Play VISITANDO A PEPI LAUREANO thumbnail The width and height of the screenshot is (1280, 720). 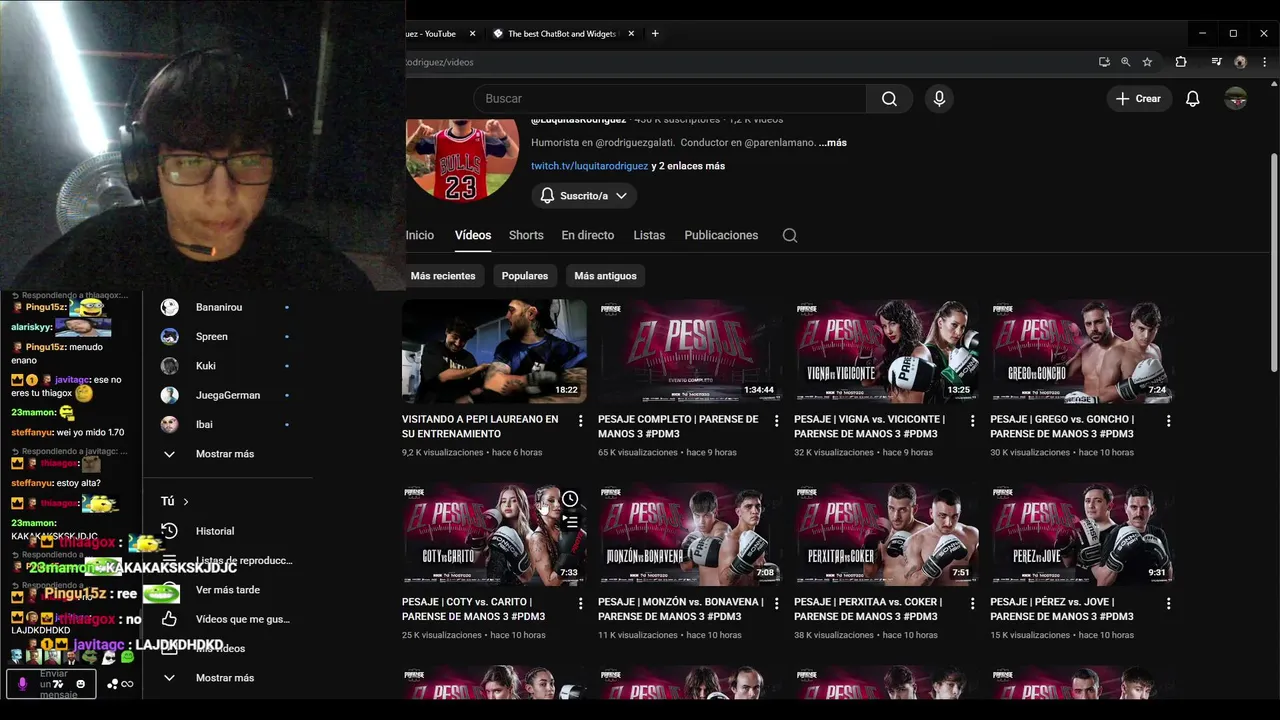pos(494,351)
